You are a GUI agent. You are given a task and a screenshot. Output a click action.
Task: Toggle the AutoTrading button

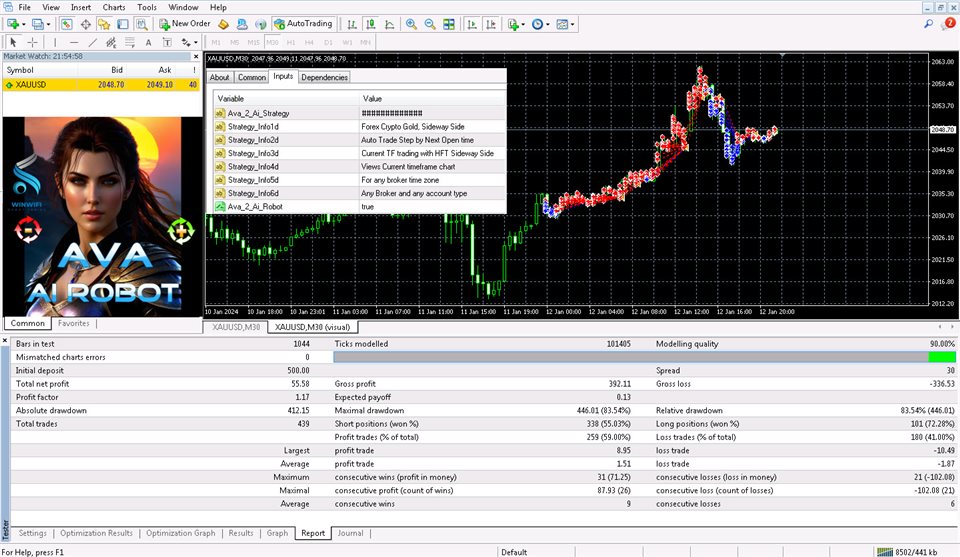click(x=303, y=24)
